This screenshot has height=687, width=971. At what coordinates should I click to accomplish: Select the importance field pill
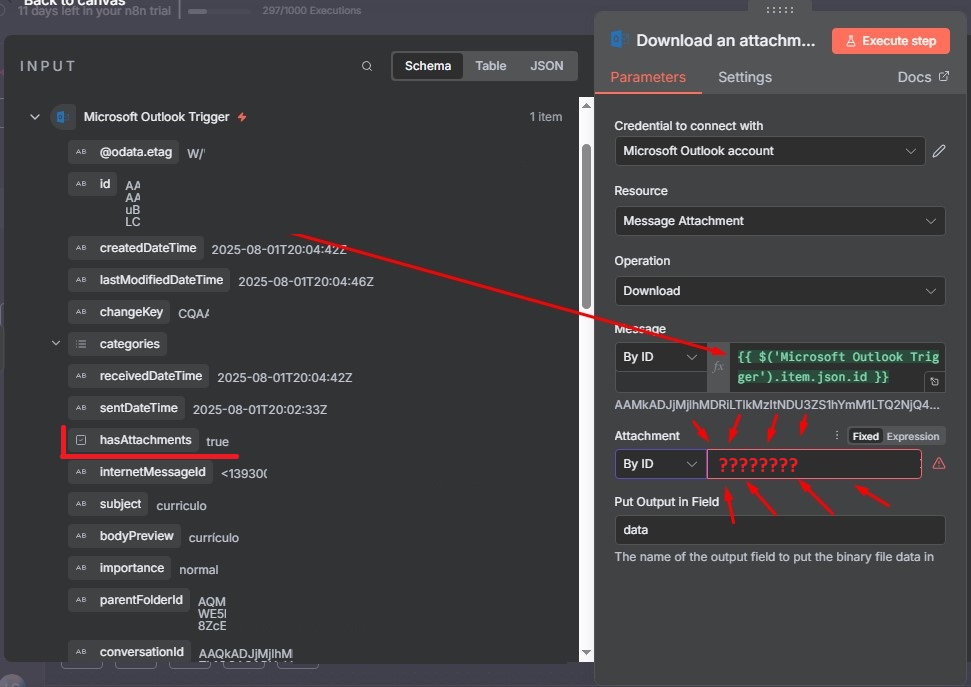120,568
